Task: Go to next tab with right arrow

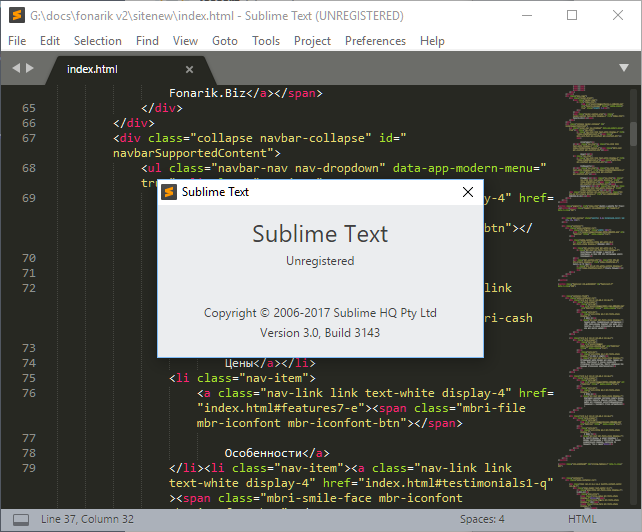Action: pos(29,68)
